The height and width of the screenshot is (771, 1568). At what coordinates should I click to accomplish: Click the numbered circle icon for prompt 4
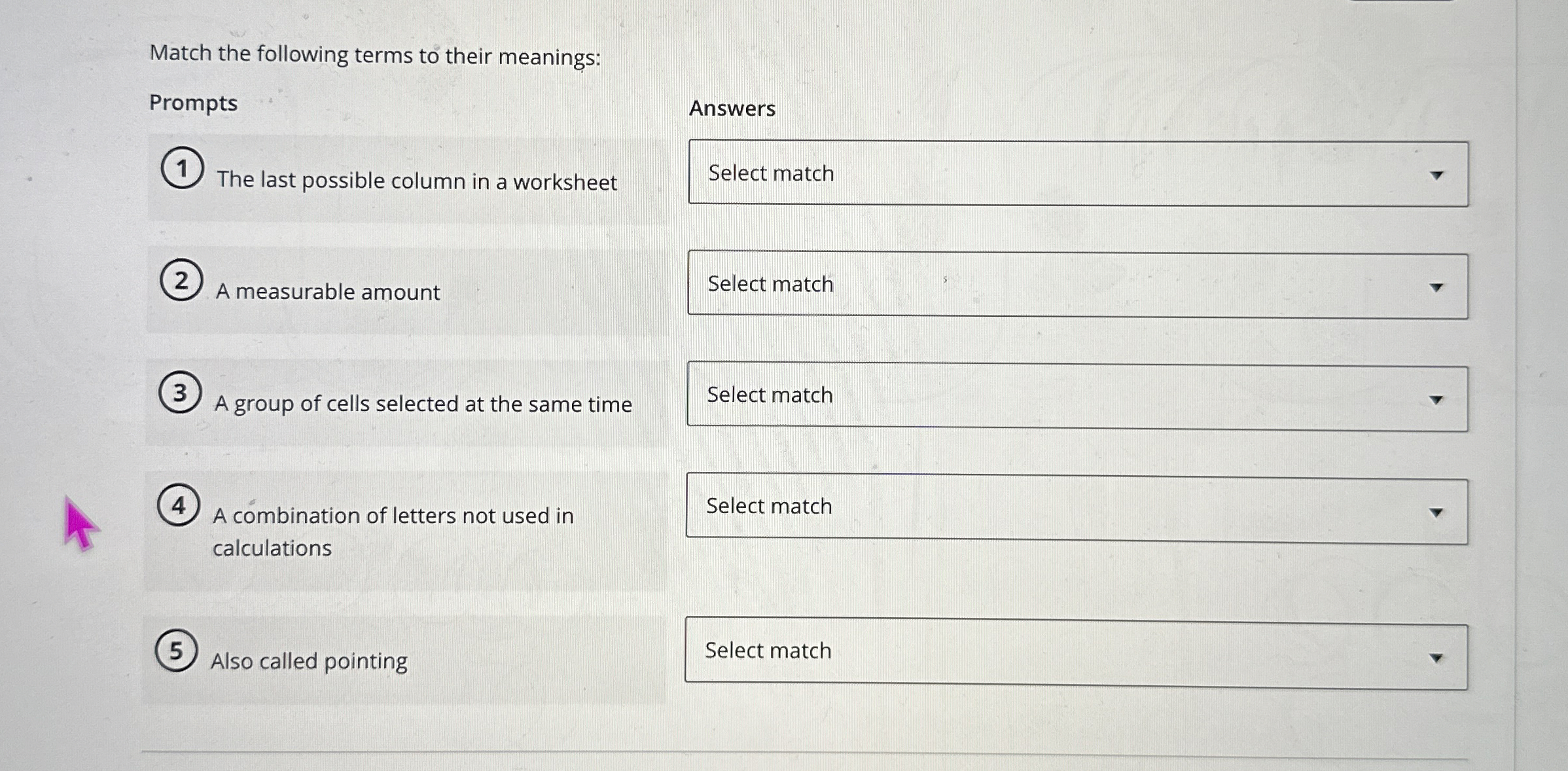(x=178, y=504)
